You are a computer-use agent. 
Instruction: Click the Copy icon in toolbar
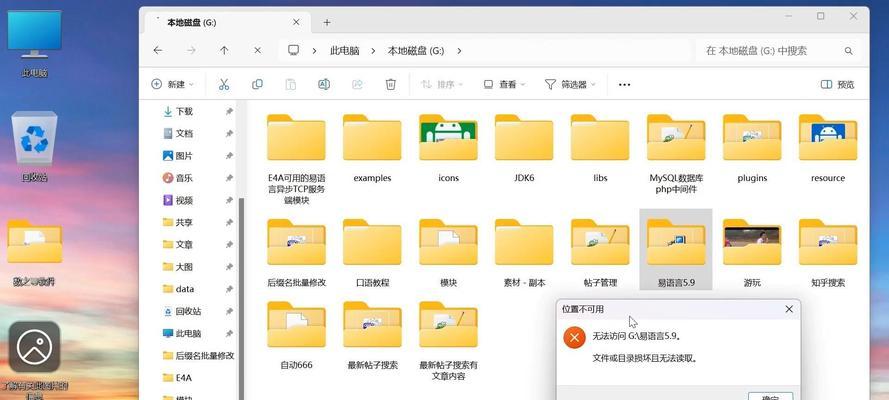tap(257, 84)
